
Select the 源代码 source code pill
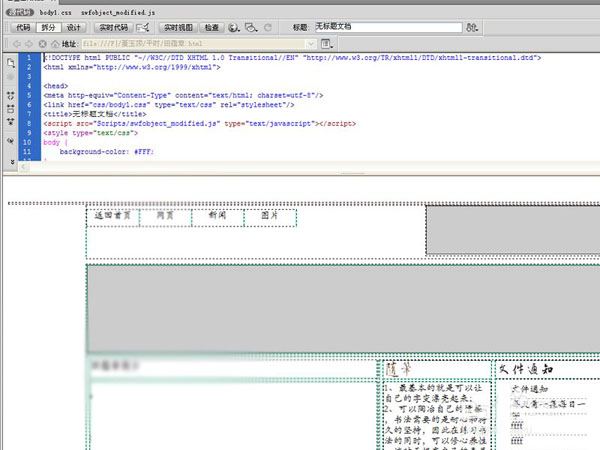(20, 12)
